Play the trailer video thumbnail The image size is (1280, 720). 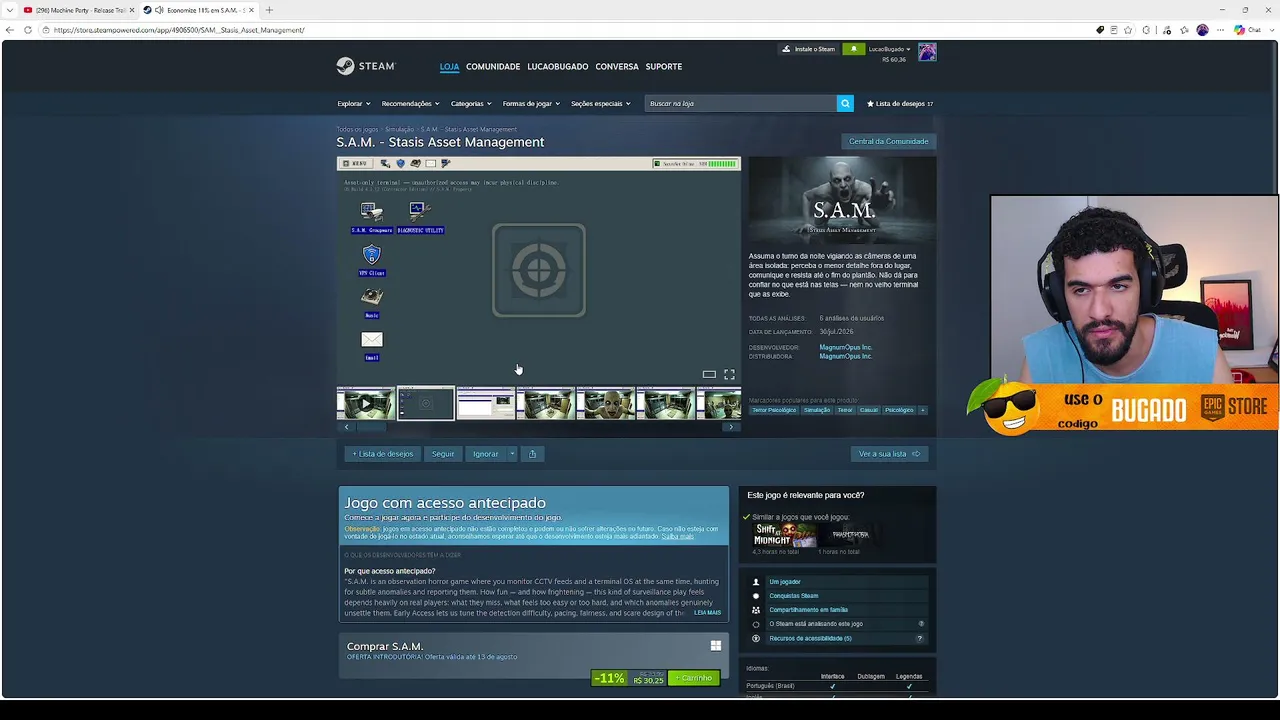pos(365,404)
